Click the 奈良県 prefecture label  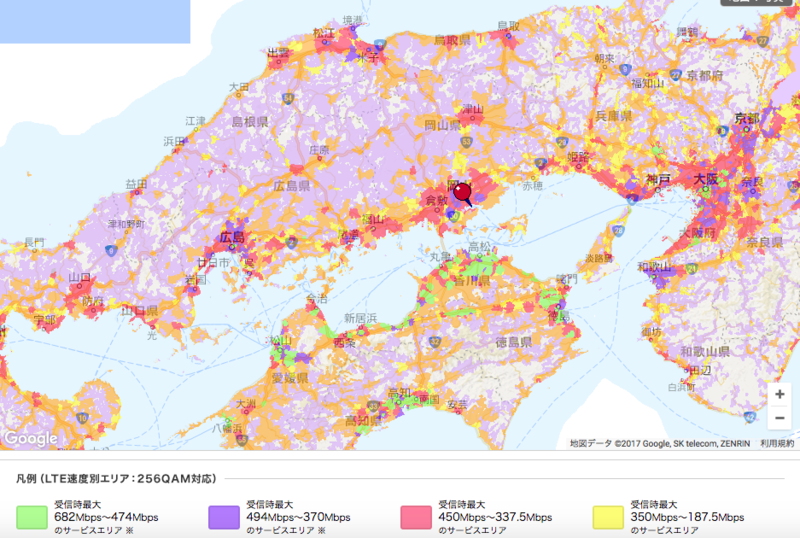765,242
